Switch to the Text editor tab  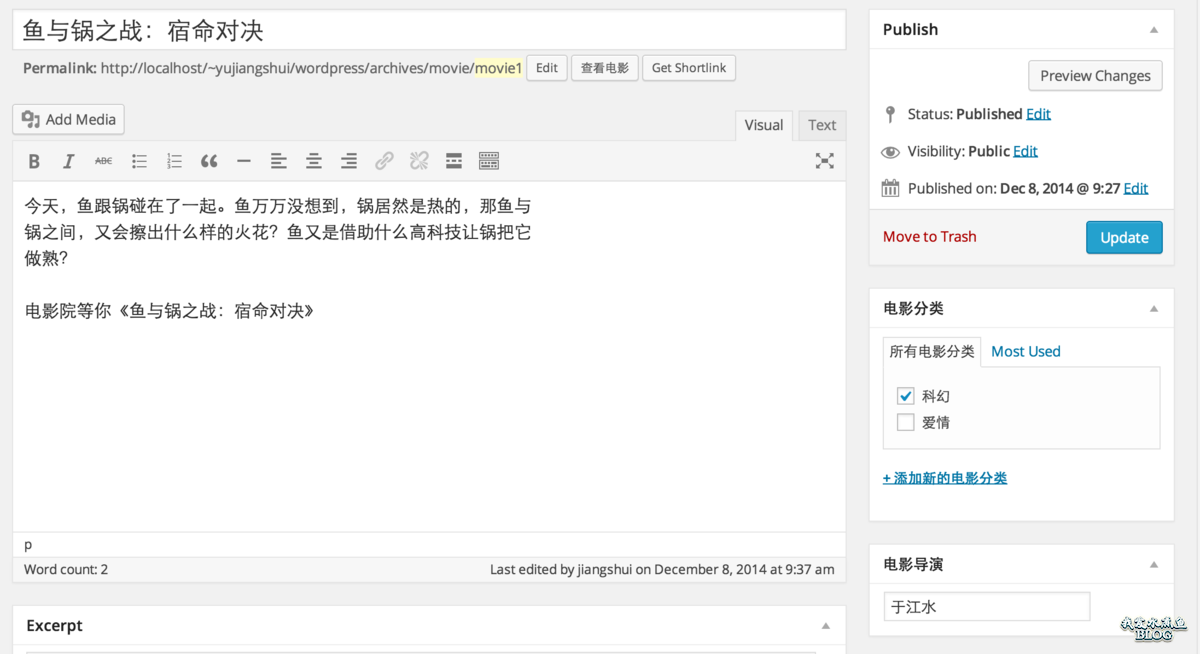point(822,125)
